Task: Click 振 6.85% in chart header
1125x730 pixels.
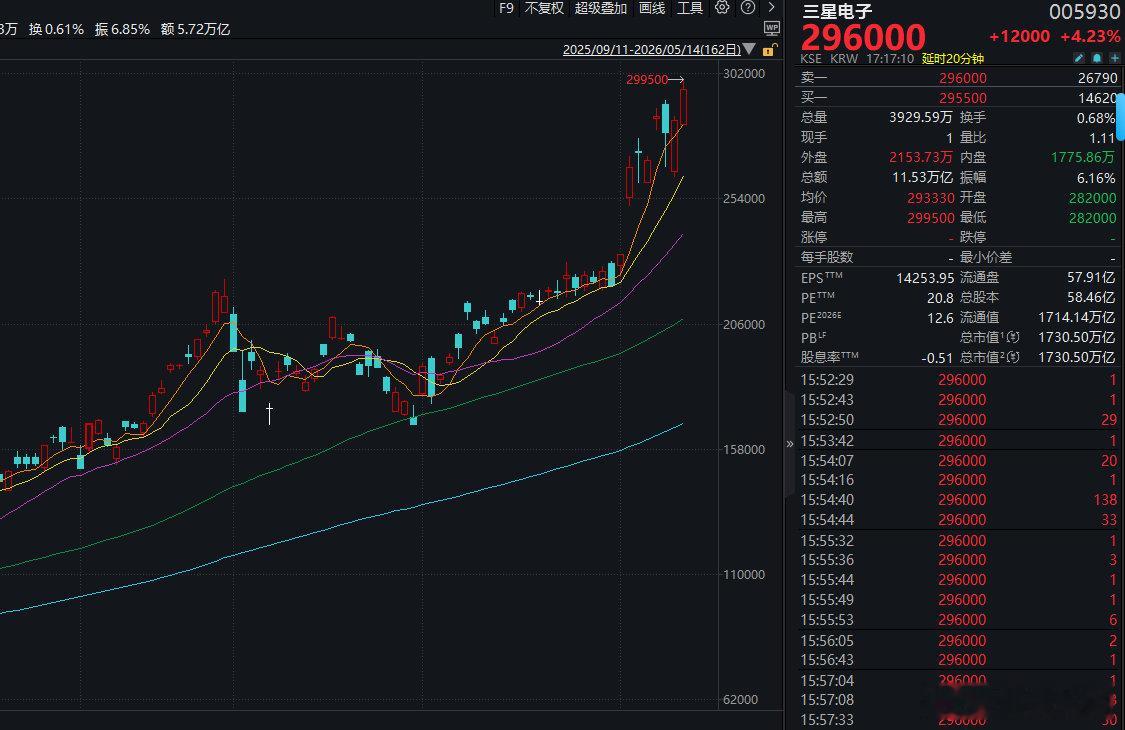Action: click(122, 29)
